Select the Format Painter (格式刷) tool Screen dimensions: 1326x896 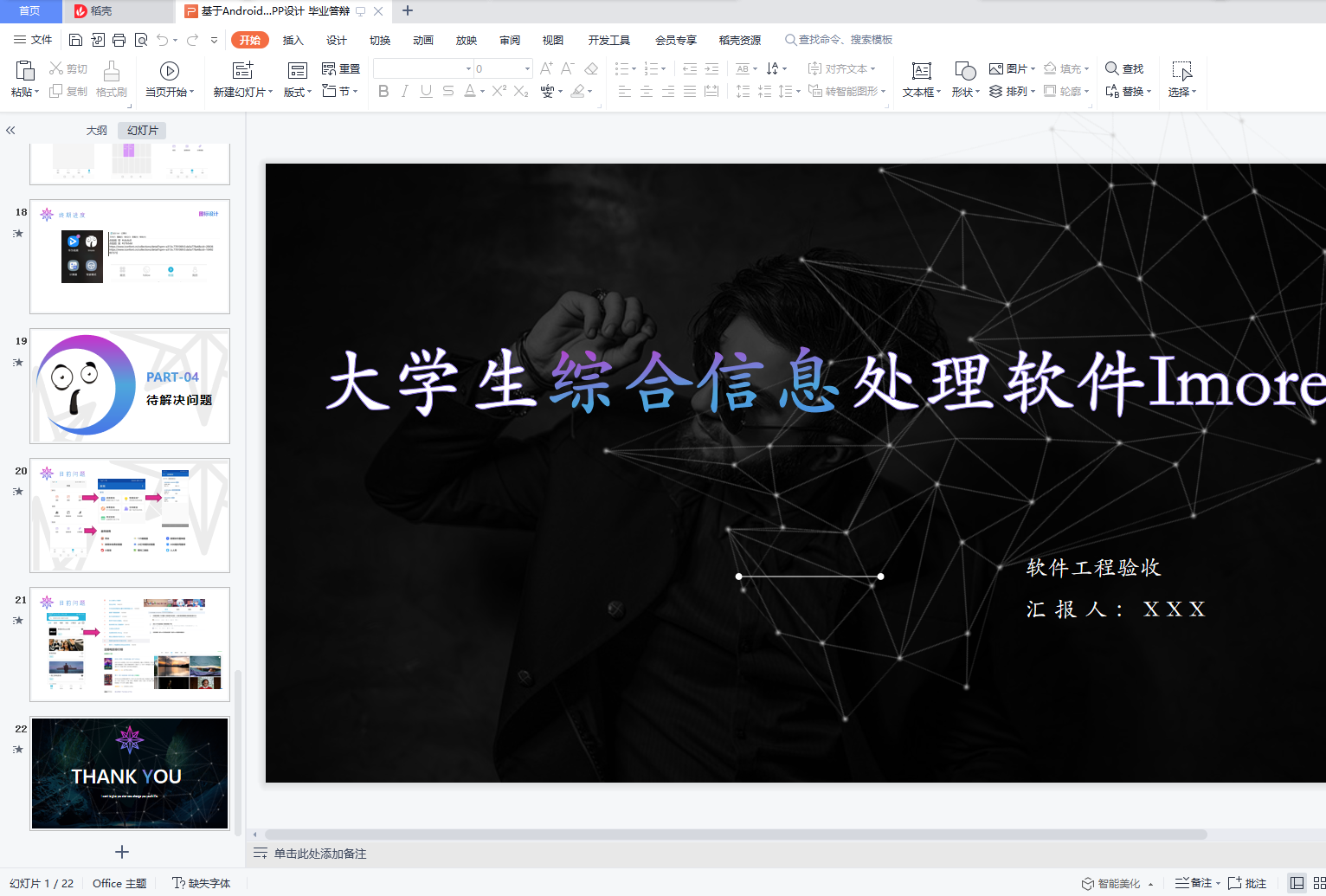pyautogui.click(x=112, y=79)
